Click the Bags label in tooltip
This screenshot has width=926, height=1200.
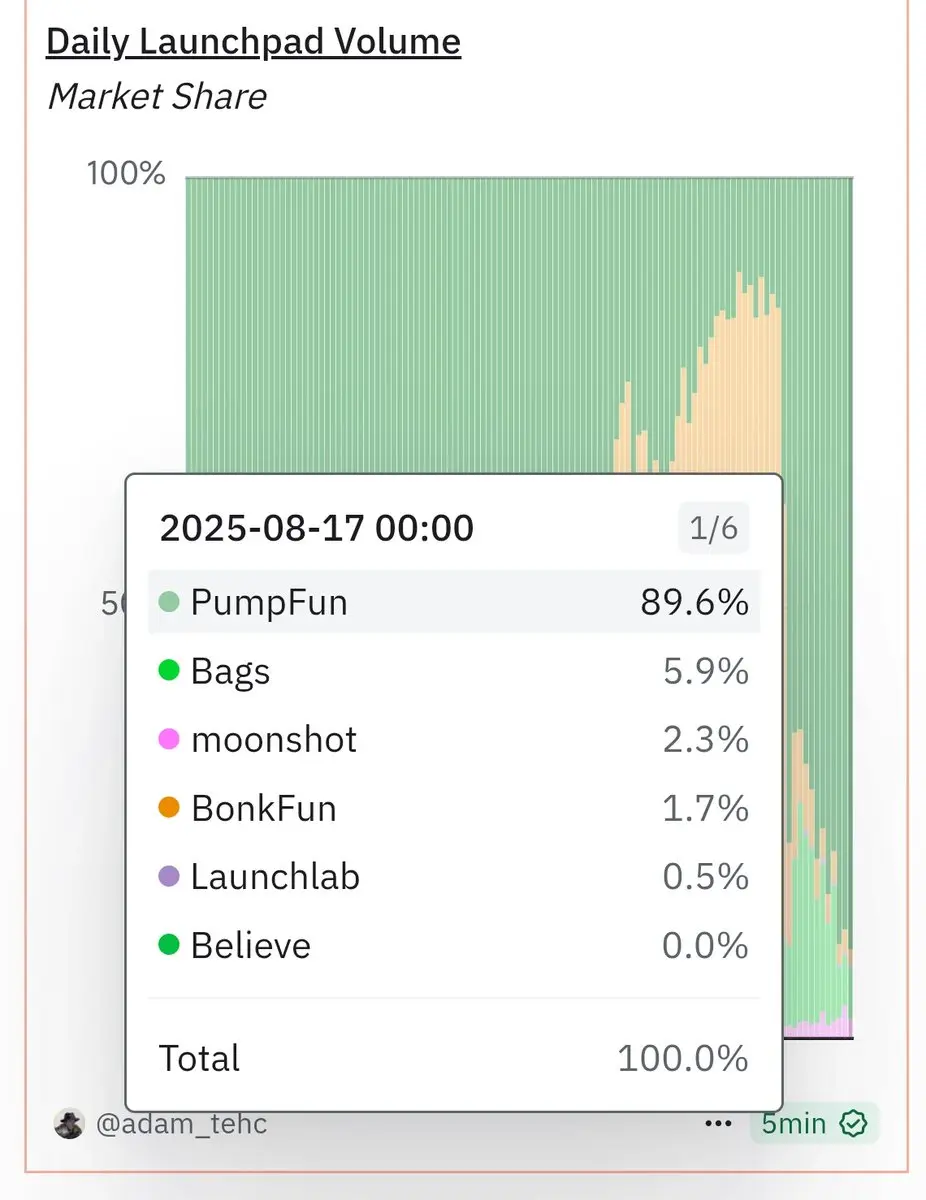click(231, 672)
